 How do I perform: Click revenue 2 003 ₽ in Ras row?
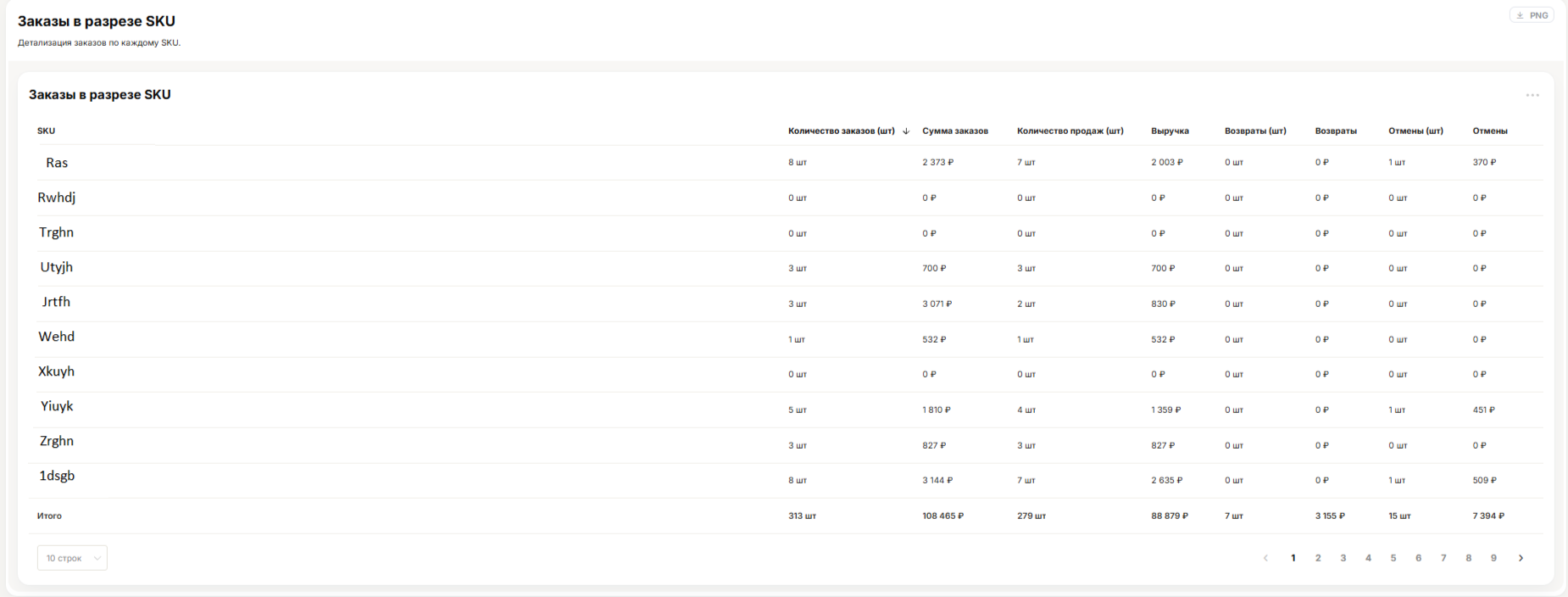1167,162
